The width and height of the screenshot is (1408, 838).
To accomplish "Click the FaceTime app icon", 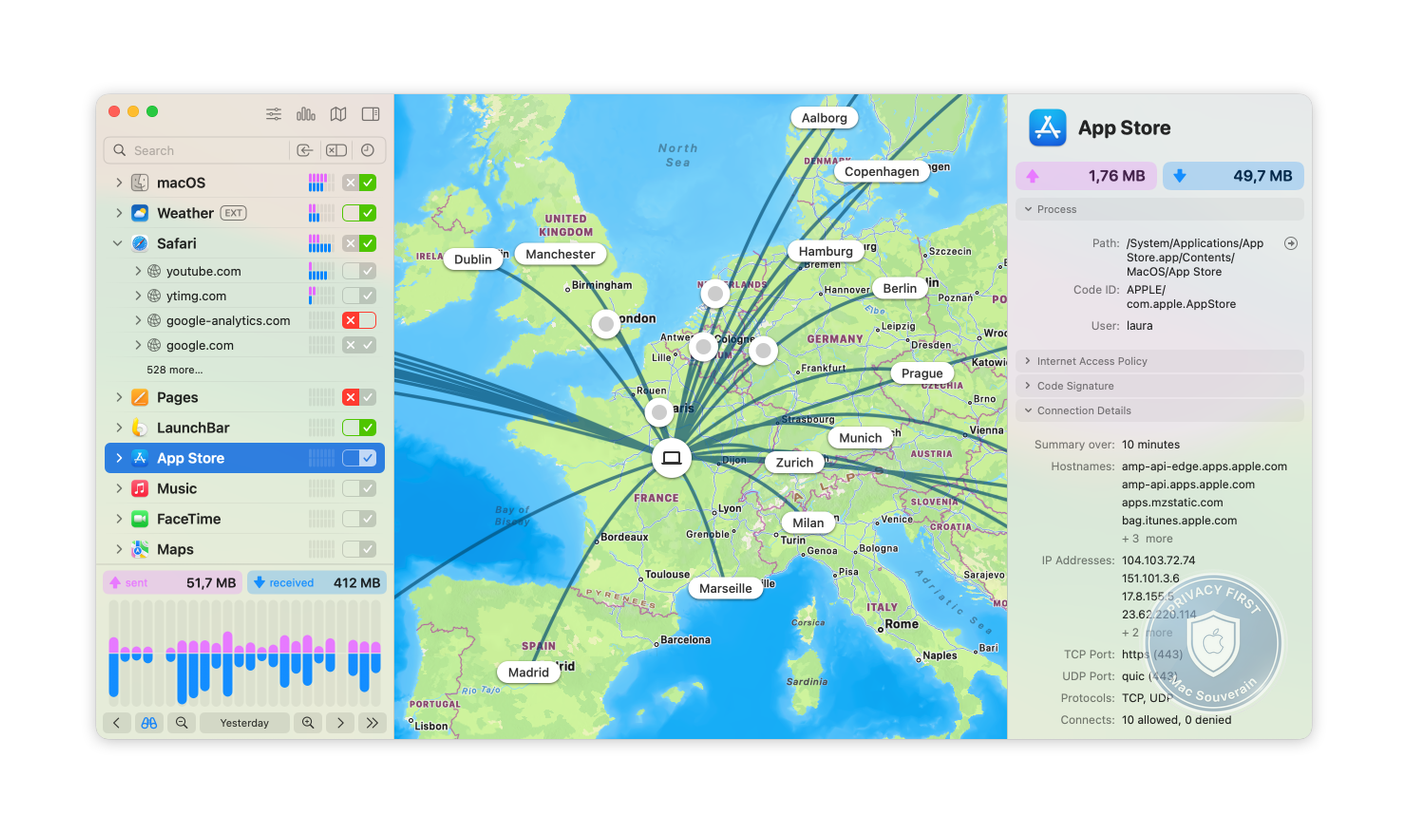I will pos(140,519).
